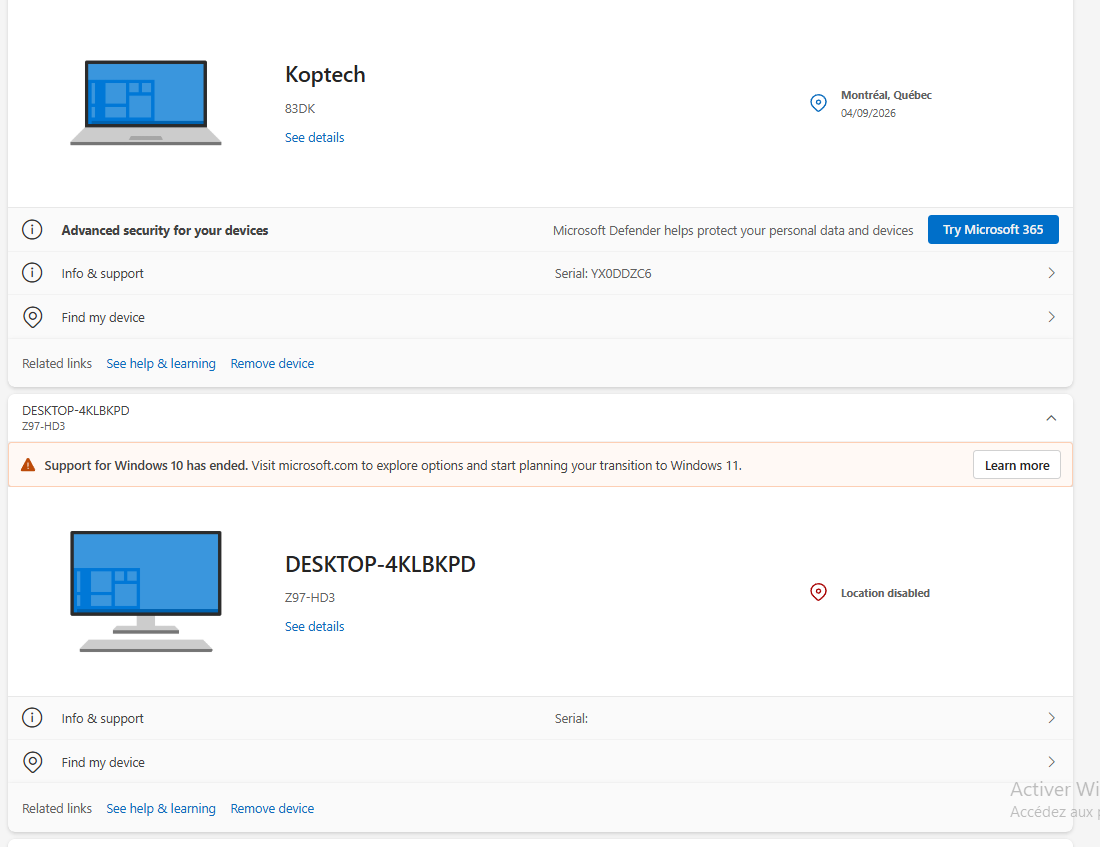This screenshot has height=847, width=1100.
Task: Click the Montréal, Québec location text
Action: (x=886, y=95)
